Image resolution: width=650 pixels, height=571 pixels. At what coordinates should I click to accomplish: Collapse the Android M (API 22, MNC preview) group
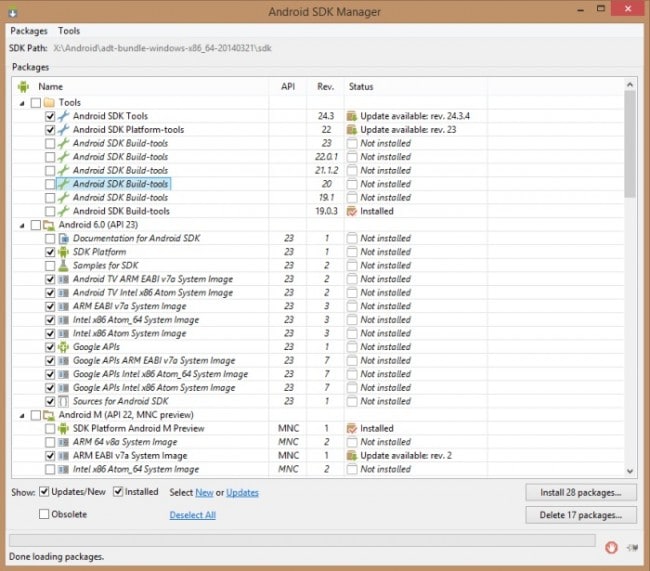[x=22, y=415]
